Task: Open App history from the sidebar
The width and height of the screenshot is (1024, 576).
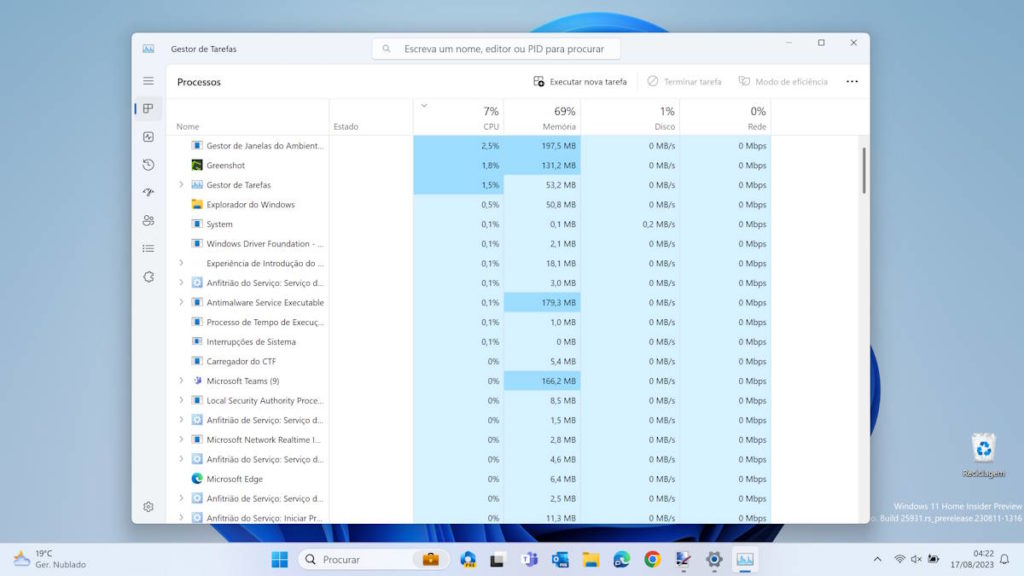Action: point(148,165)
